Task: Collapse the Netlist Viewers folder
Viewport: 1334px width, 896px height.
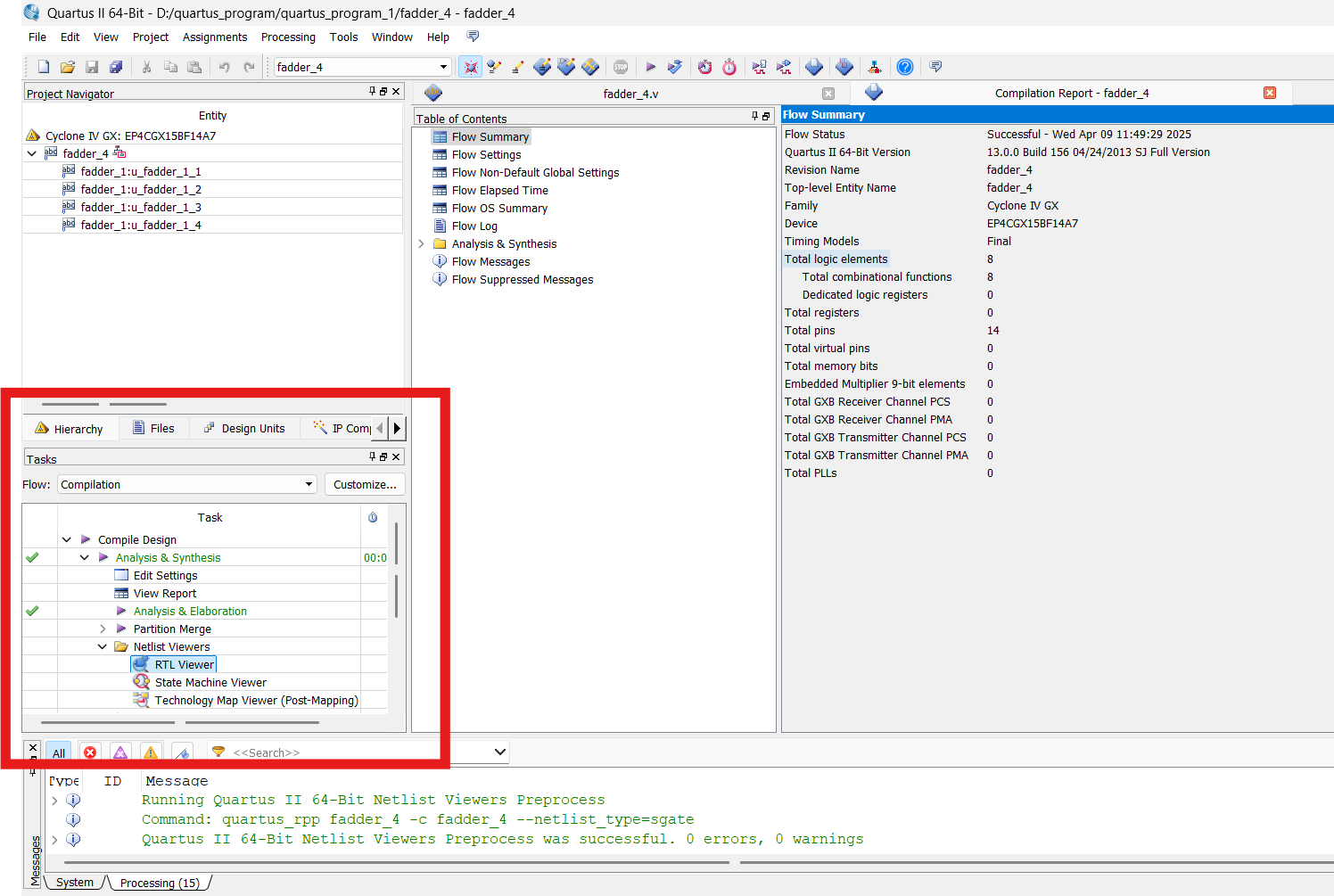Action: (x=103, y=646)
